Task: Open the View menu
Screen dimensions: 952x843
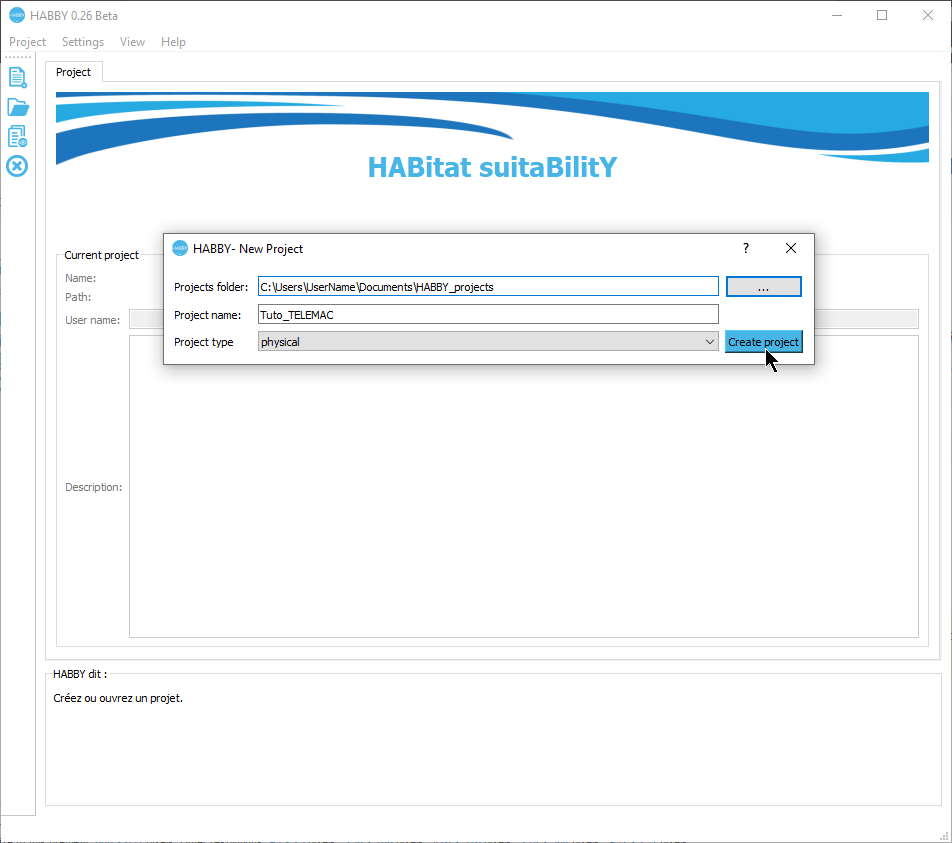Action: tap(132, 42)
